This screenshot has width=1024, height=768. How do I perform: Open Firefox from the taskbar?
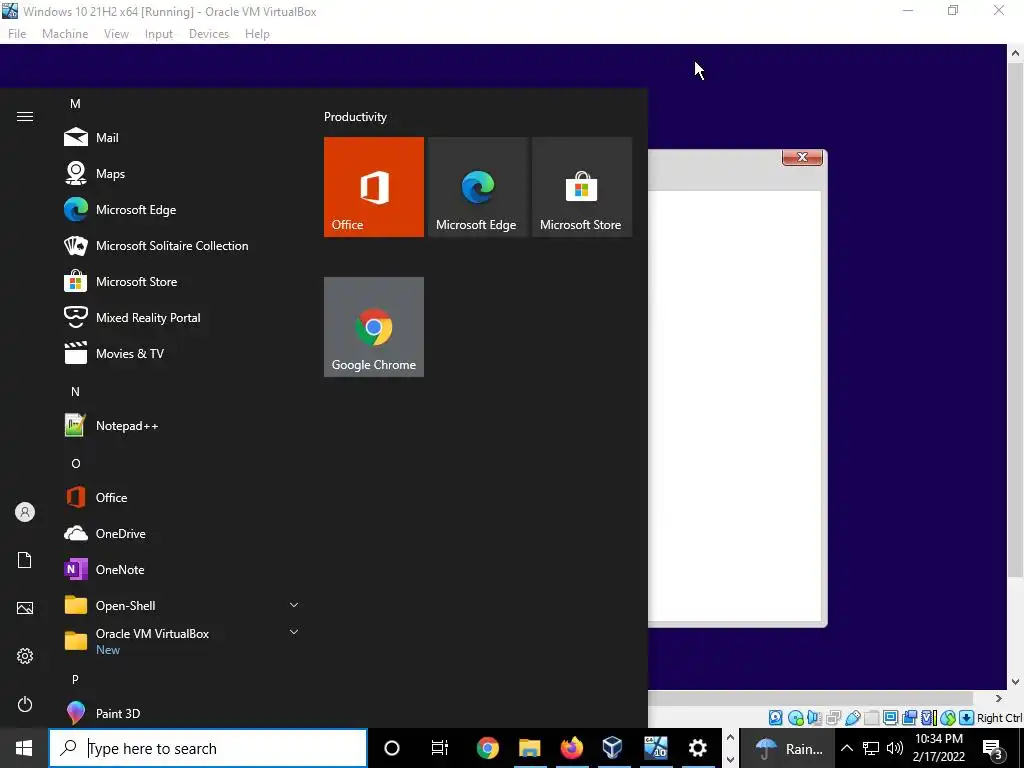click(x=571, y=748)
